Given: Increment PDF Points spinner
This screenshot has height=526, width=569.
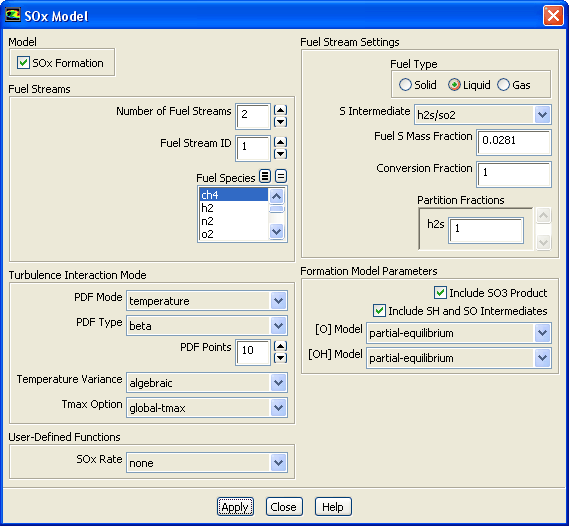Looking at the screenshot, I should (280, 346).
